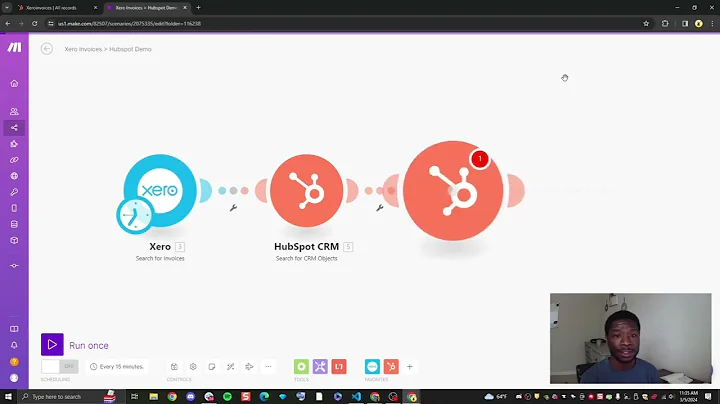Open the tab search dropdown arrow
The width and height of the screenshot is (720, 404).
7,8
